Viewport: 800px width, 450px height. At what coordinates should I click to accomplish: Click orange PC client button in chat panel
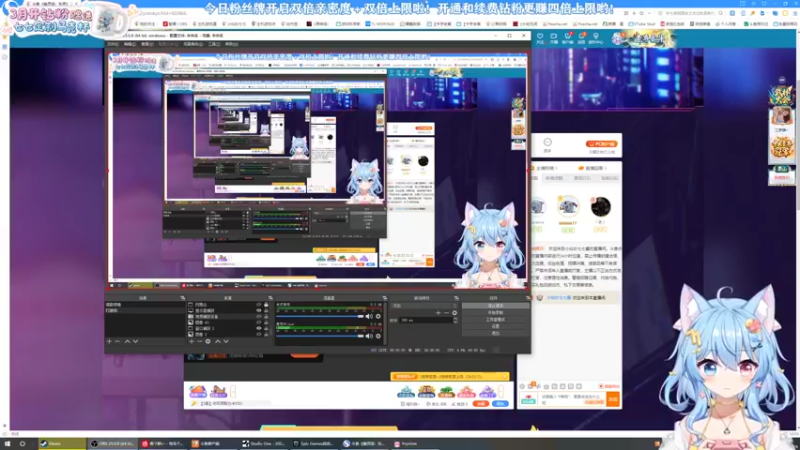pyautogui.click(x=602, y=144)
